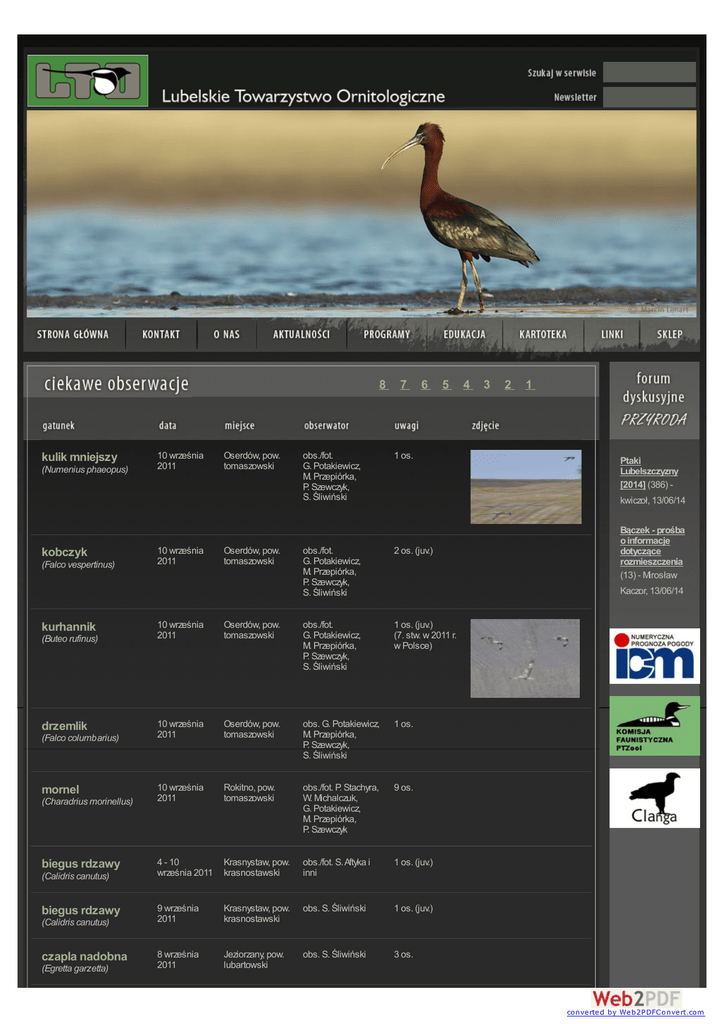Image resolution: width=724 pixels, height=1024 pixels.
Task: Open the Aktualności menu item
Action: pyautogui.click(x=301, y=334)
